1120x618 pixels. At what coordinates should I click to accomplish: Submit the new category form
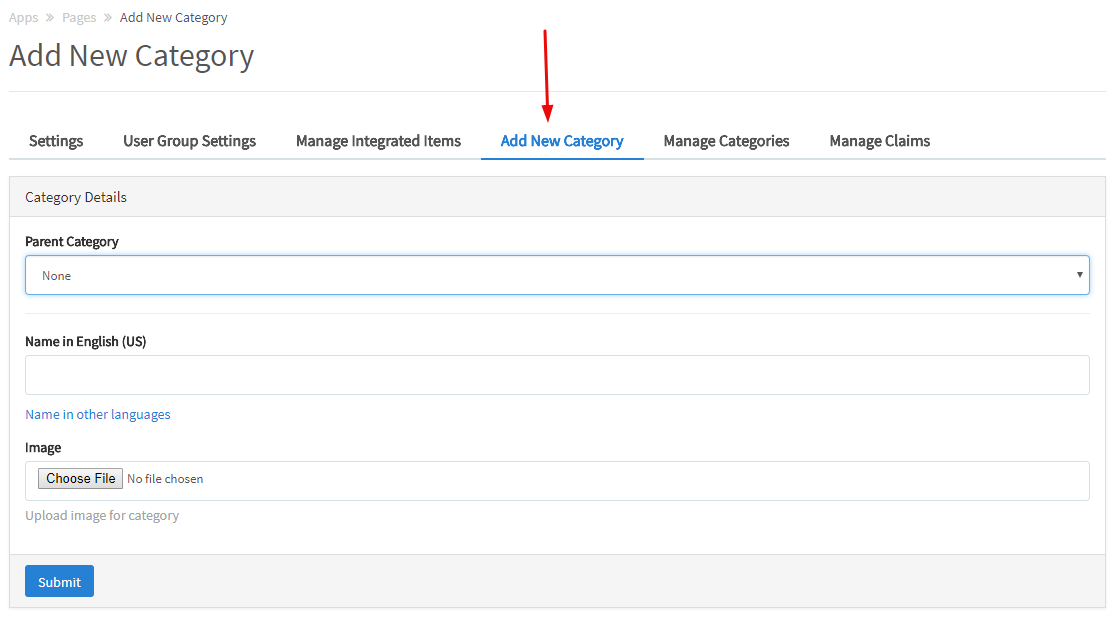[x=59, y=581]
